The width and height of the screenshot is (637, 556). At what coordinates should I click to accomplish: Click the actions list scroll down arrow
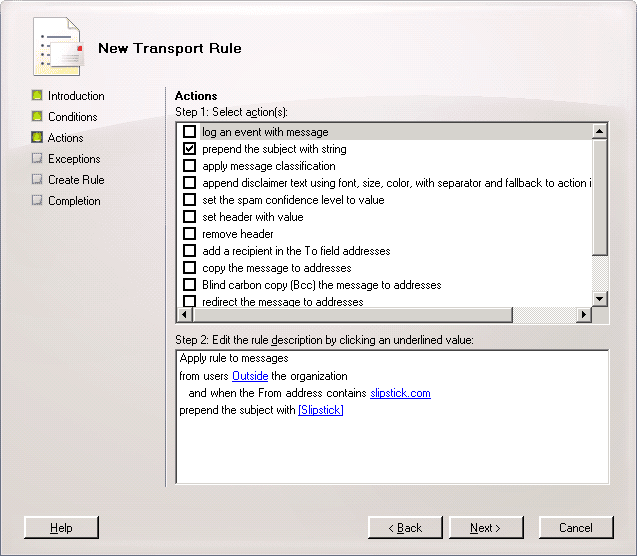pyautogui.click(x=600, y=299)
